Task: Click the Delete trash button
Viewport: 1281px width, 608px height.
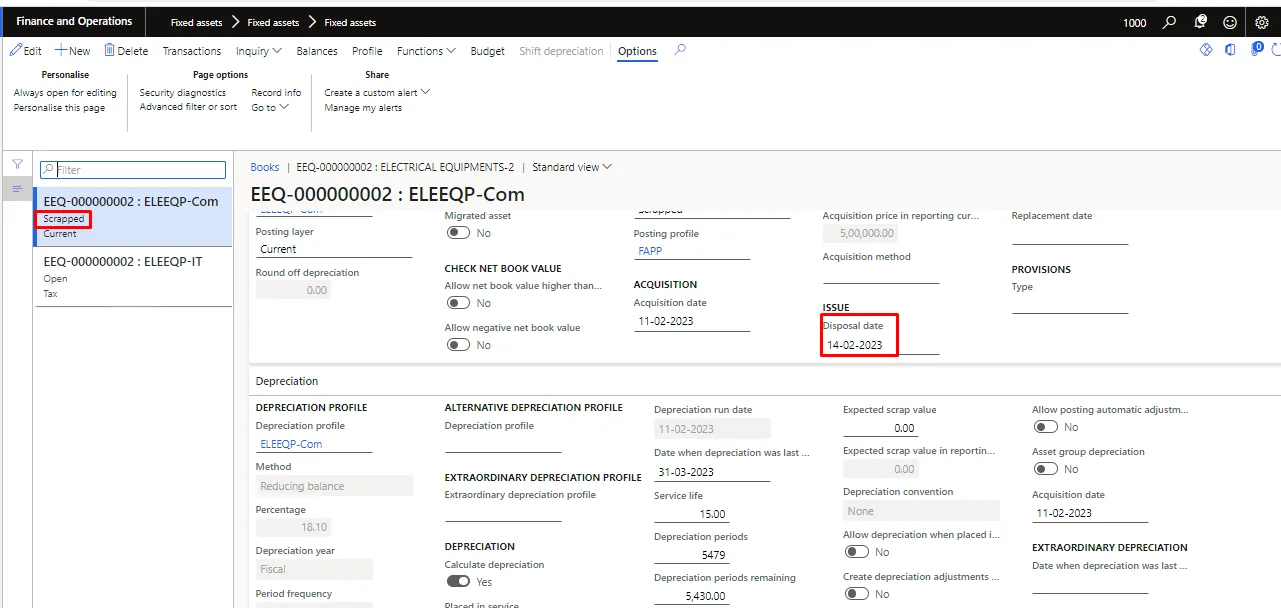Action: tap(125, 51)
